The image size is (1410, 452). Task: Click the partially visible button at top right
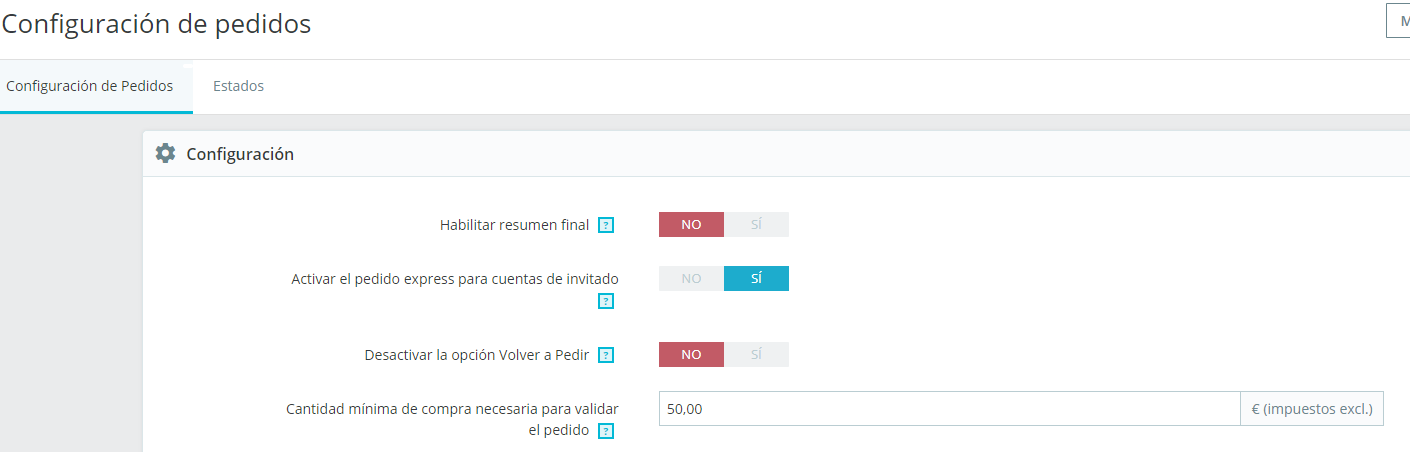point(1398,20)
